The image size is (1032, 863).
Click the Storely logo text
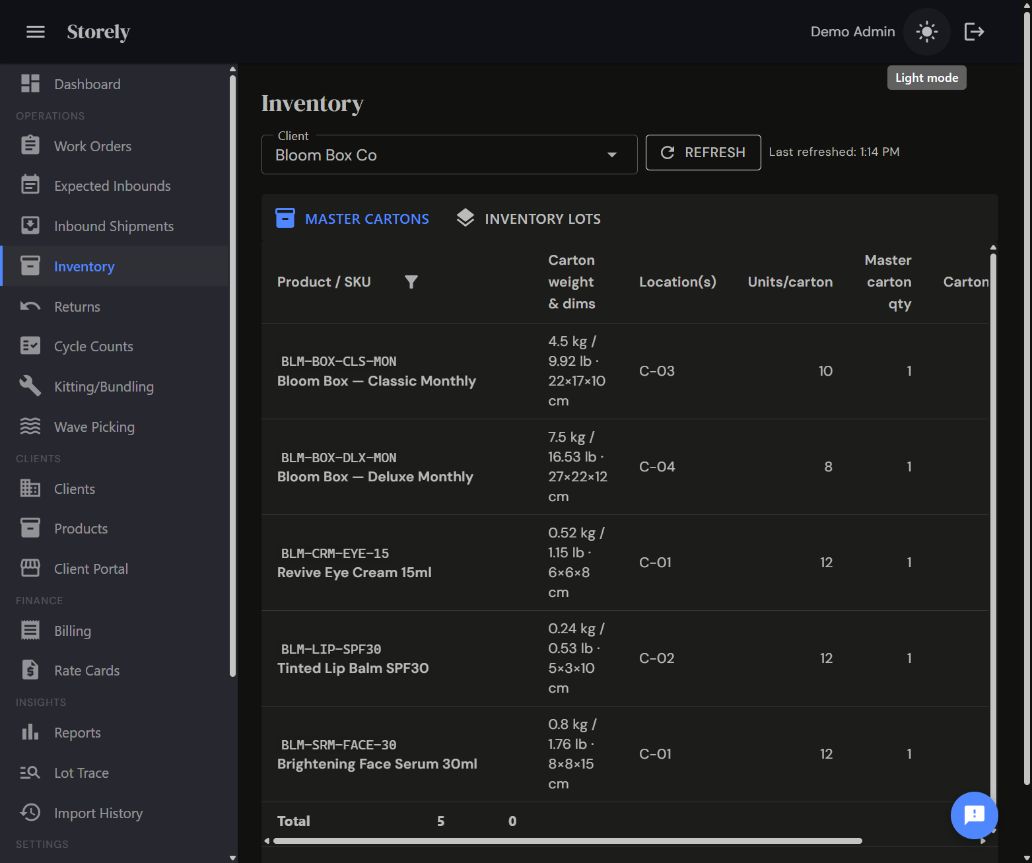click(x=99, y=32)
